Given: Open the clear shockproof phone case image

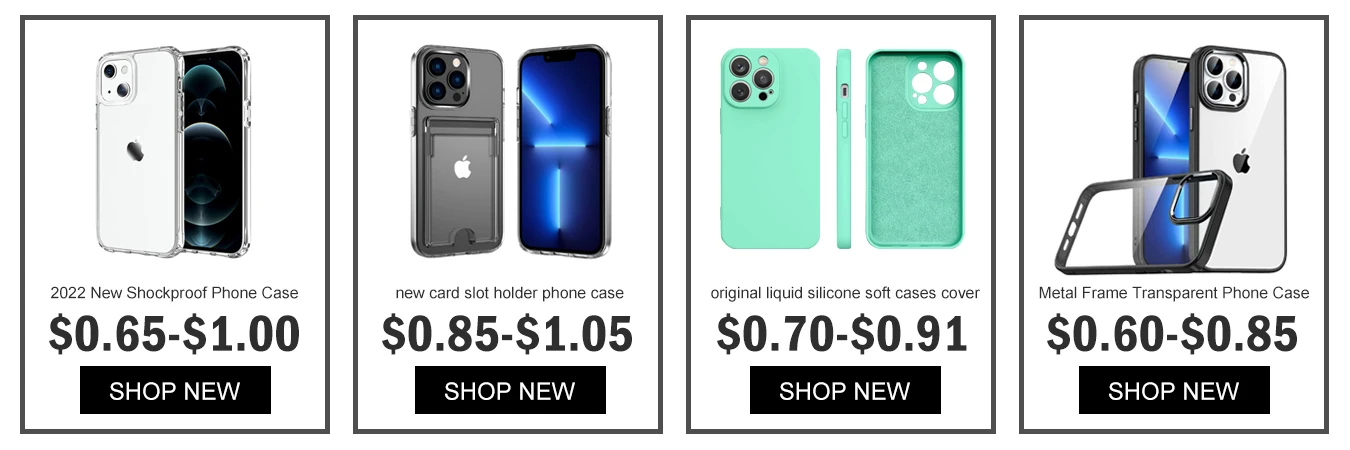Looking at the screenshot, I should pos(174,151).
